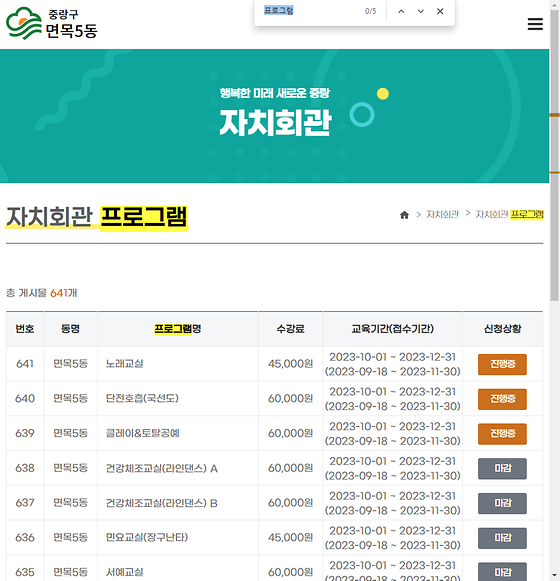Open 건강체조교실(라인댄스) B program
This screenshot has height=581, width=560.
point(162,503)
